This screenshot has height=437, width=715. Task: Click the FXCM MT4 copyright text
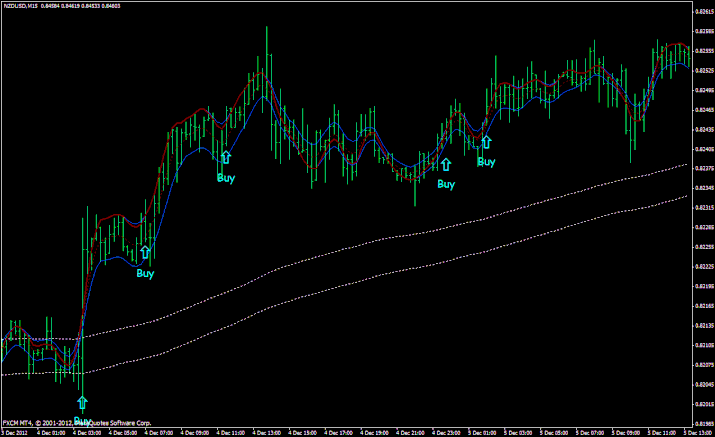coord(77,423)
